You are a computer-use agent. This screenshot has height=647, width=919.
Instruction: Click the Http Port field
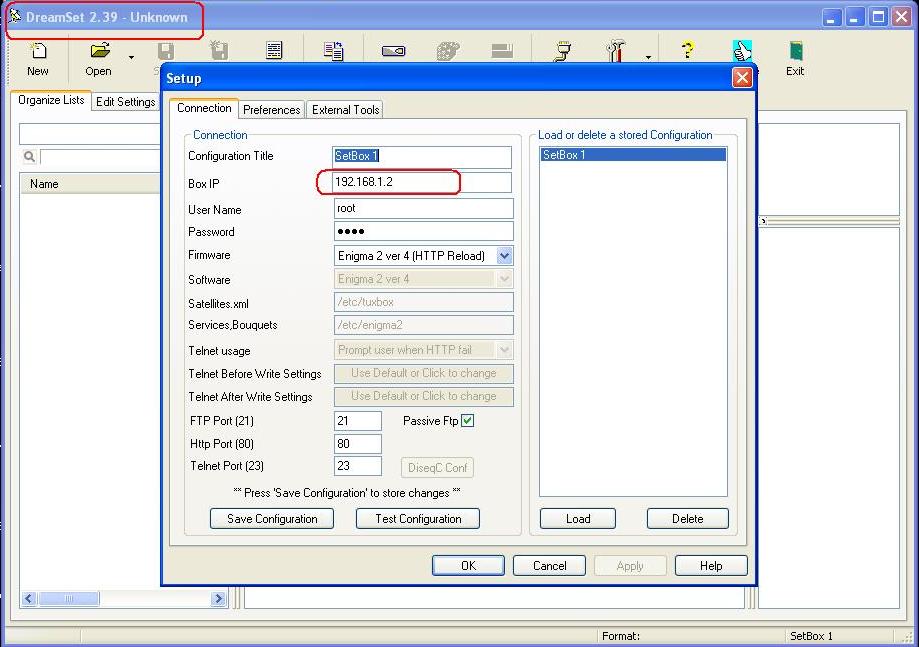tap(358, 444)
